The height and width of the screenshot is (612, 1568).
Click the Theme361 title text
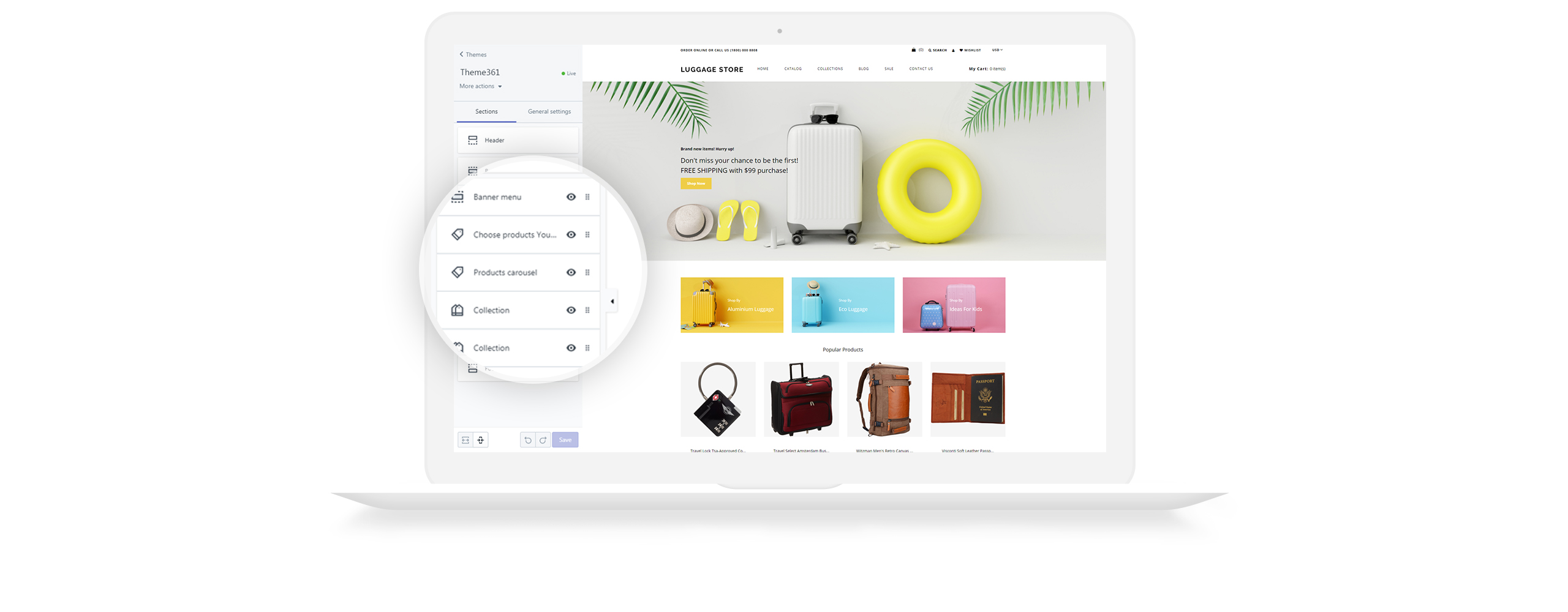click(x=480, y=72)
